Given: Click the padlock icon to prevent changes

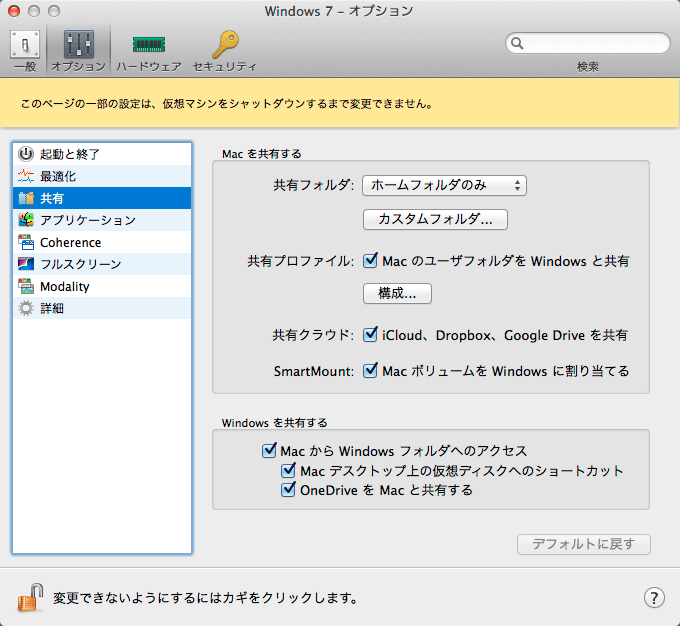Looking at the screenshot, I should tap(30, 597).
